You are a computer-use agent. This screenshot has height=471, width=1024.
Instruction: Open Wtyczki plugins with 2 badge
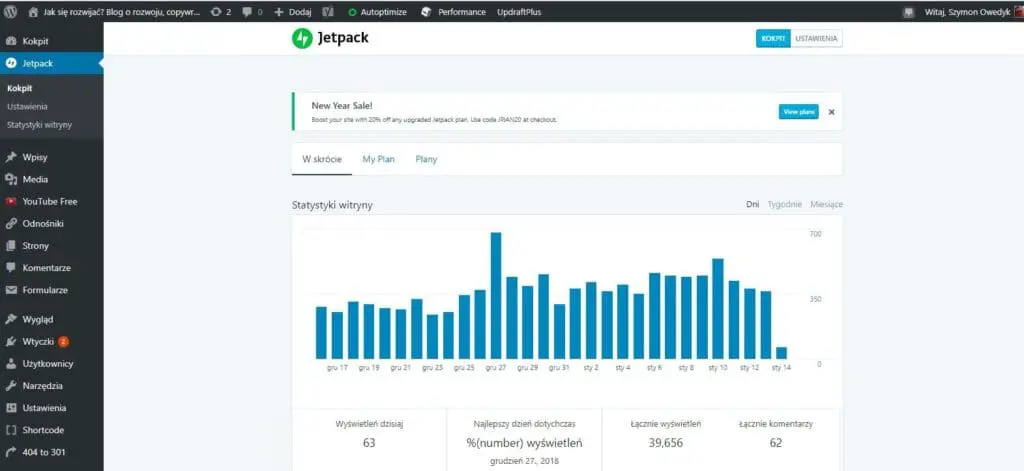click(x=52, y=342)
